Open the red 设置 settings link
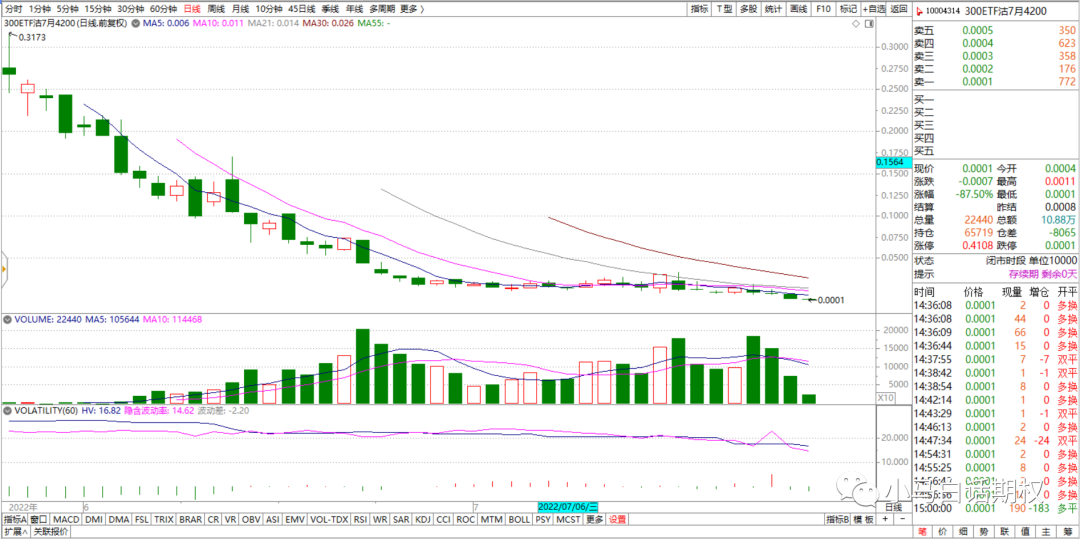Viewport: 1080px width, 539px height. [617, 520]
